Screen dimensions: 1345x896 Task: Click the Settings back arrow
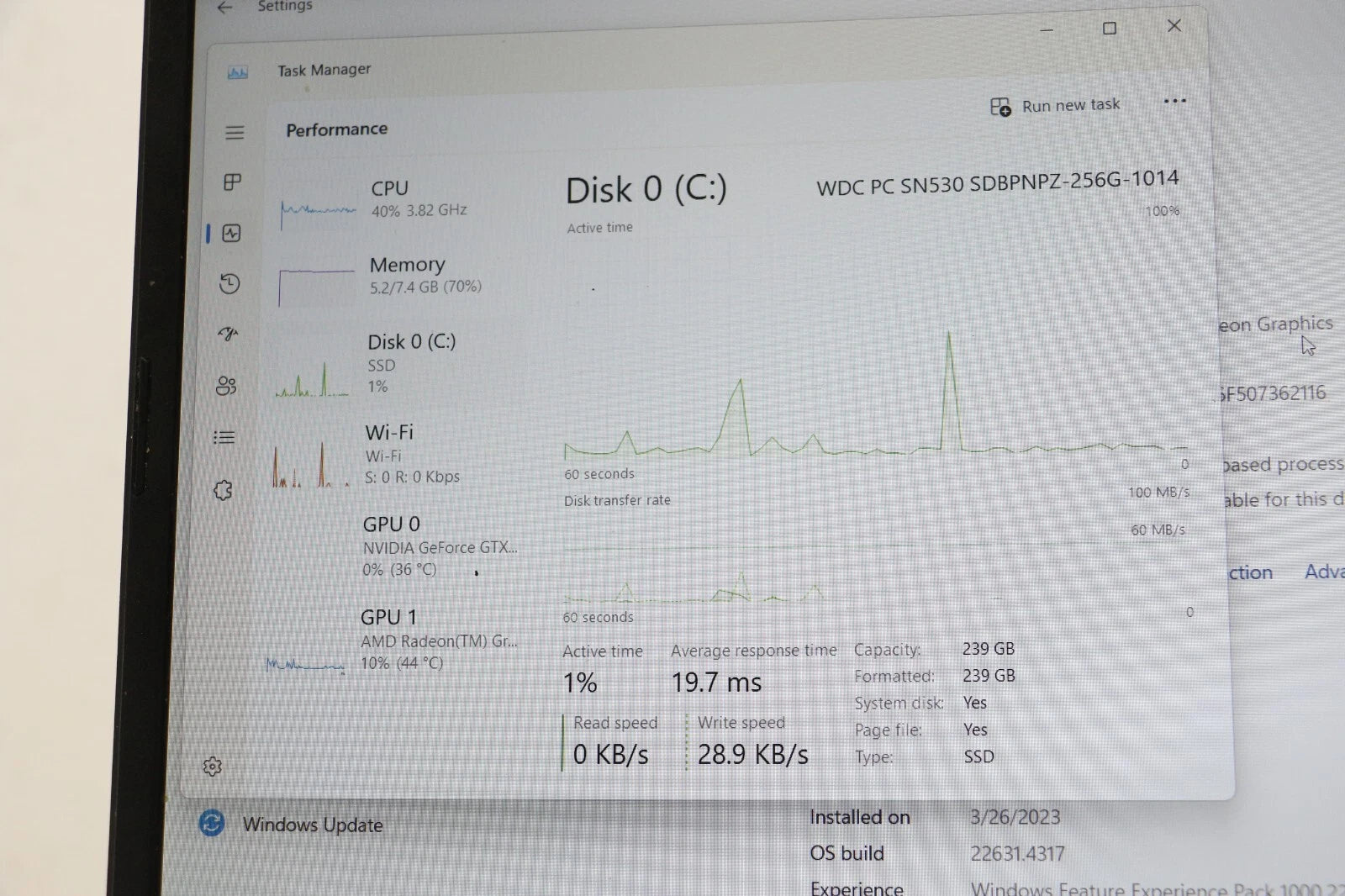tap(224, 8)
